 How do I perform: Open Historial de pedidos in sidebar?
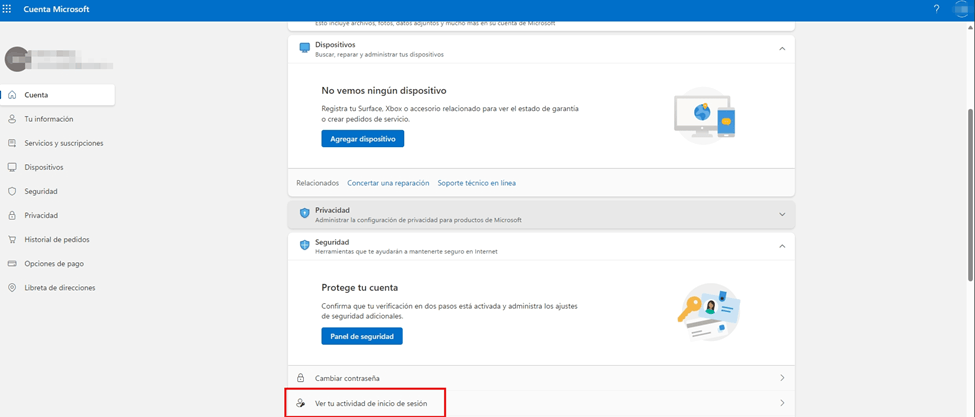(x=58, y=239)
